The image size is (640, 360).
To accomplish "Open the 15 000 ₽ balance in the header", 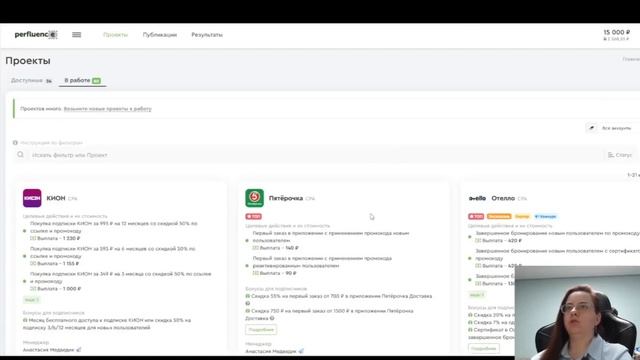I will [x=616, y=32].
